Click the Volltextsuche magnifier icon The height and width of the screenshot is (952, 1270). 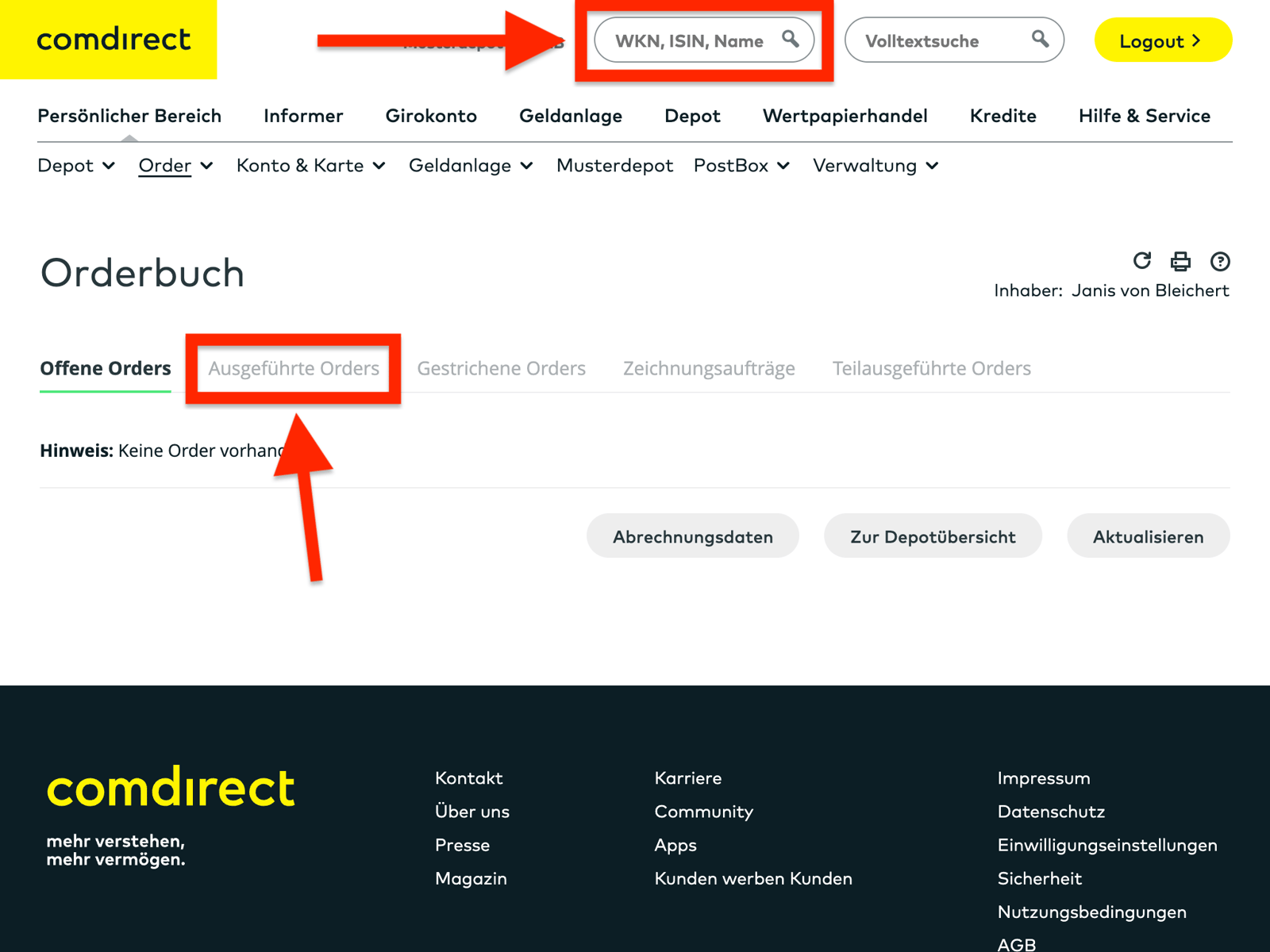click(x=1040, y=40)
